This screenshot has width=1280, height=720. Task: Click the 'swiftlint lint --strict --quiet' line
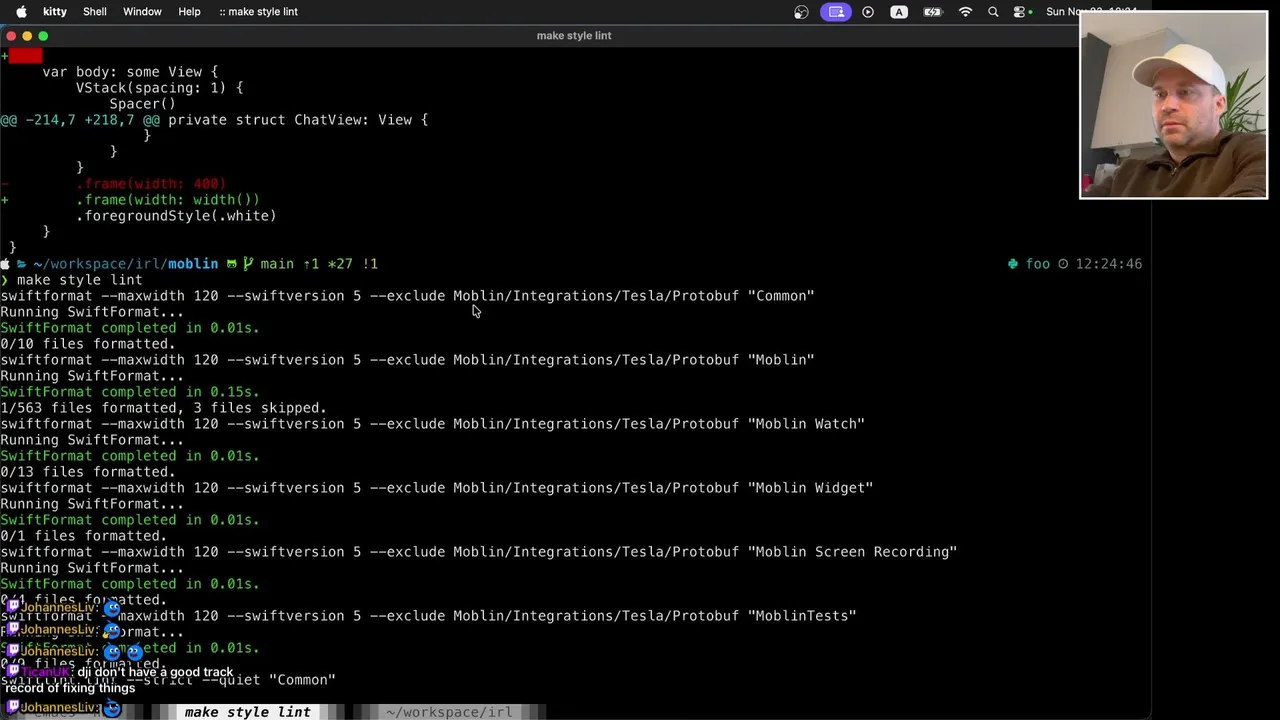click(x=168, y=680)
